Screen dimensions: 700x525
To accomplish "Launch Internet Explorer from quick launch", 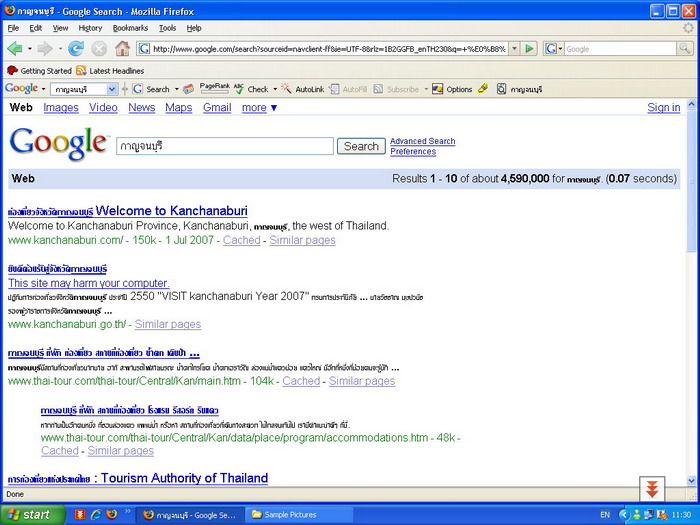I will [x=96, y=514].
